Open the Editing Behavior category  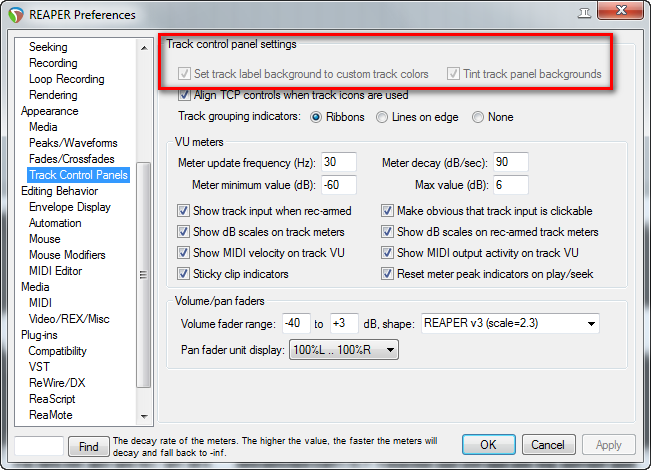[59, 191]
